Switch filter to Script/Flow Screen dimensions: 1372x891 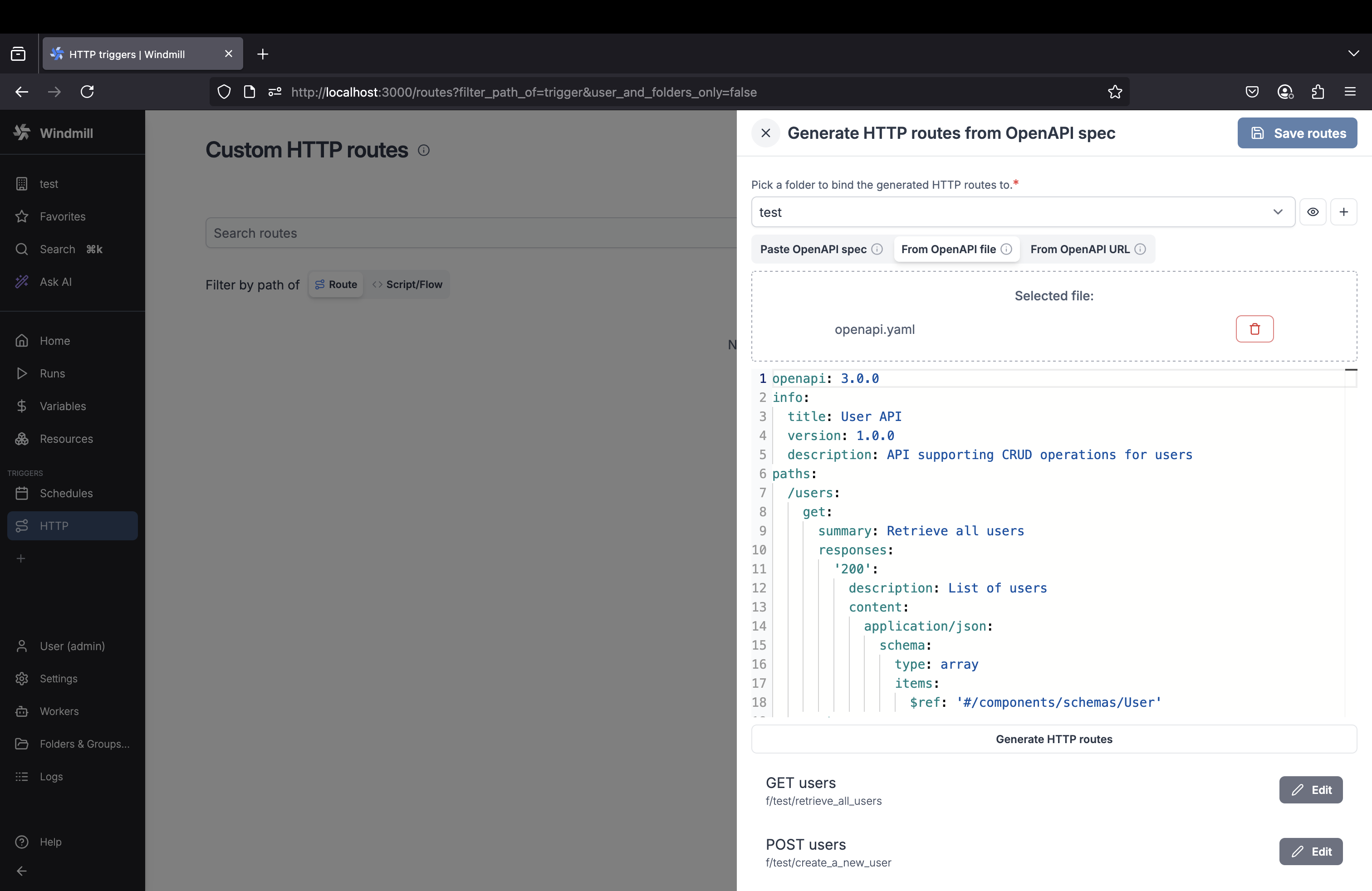pos(407,285)
